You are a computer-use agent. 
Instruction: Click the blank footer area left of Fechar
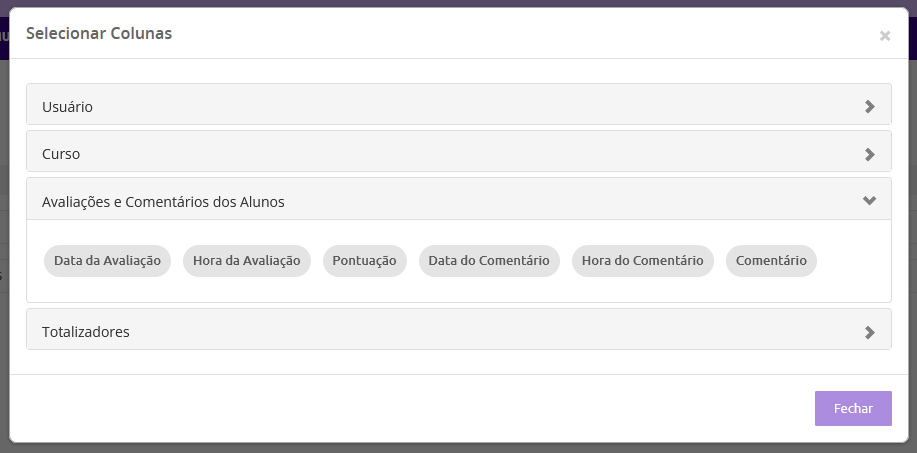409,409
